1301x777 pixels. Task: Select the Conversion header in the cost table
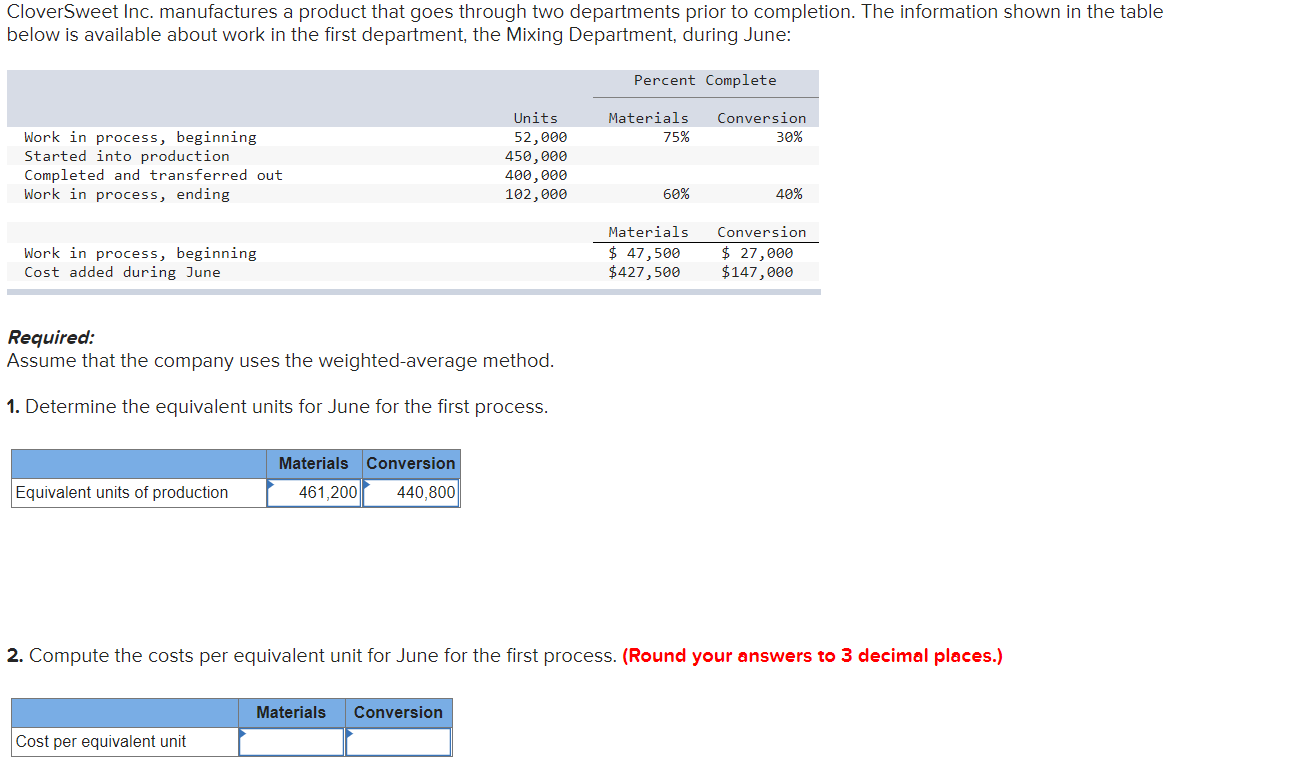click(398, 712)
